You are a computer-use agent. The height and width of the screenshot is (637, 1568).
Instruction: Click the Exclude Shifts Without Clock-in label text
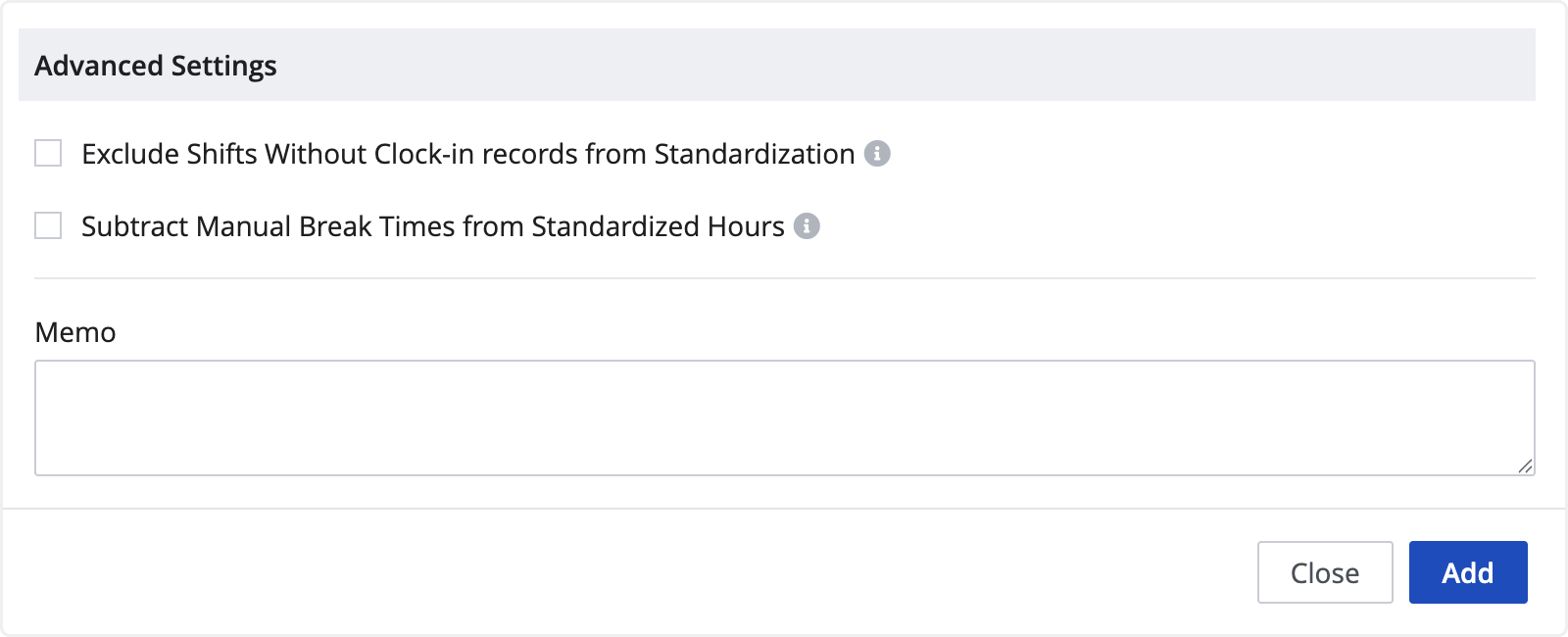(x=467, y=154)
